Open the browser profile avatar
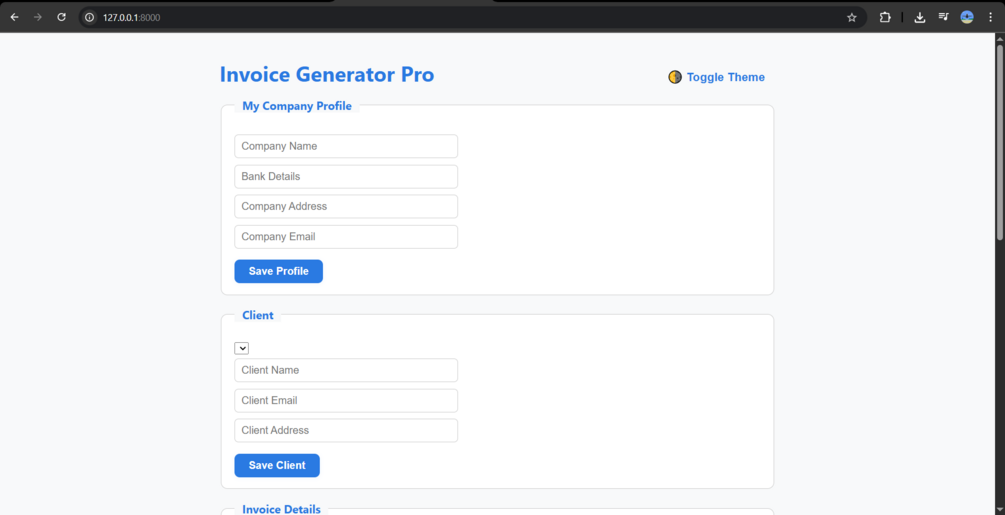 point(967,17)
